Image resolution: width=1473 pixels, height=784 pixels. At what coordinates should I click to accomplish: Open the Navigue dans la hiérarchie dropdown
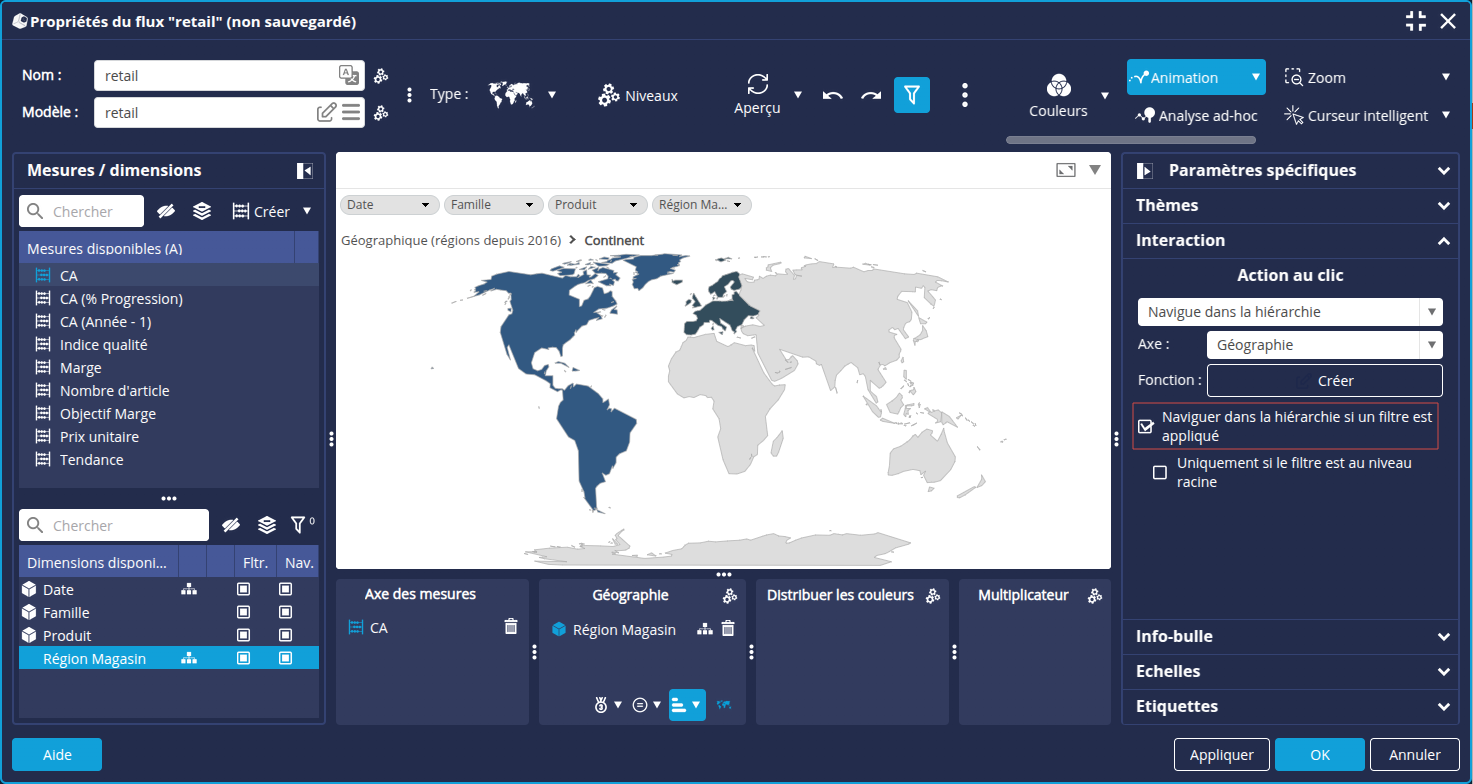point(1289,312)
